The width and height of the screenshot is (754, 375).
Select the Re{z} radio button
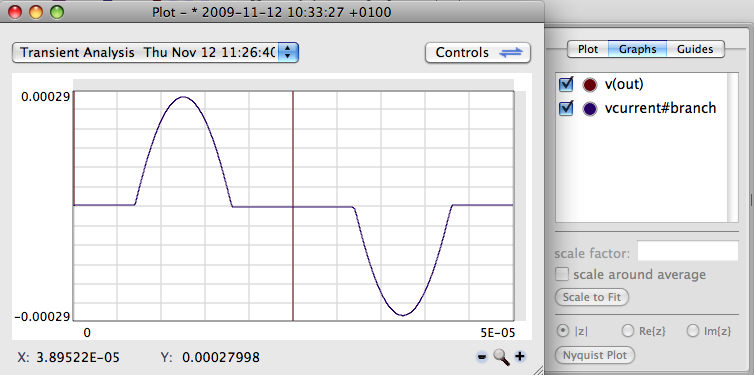click(x=628, y=331)
